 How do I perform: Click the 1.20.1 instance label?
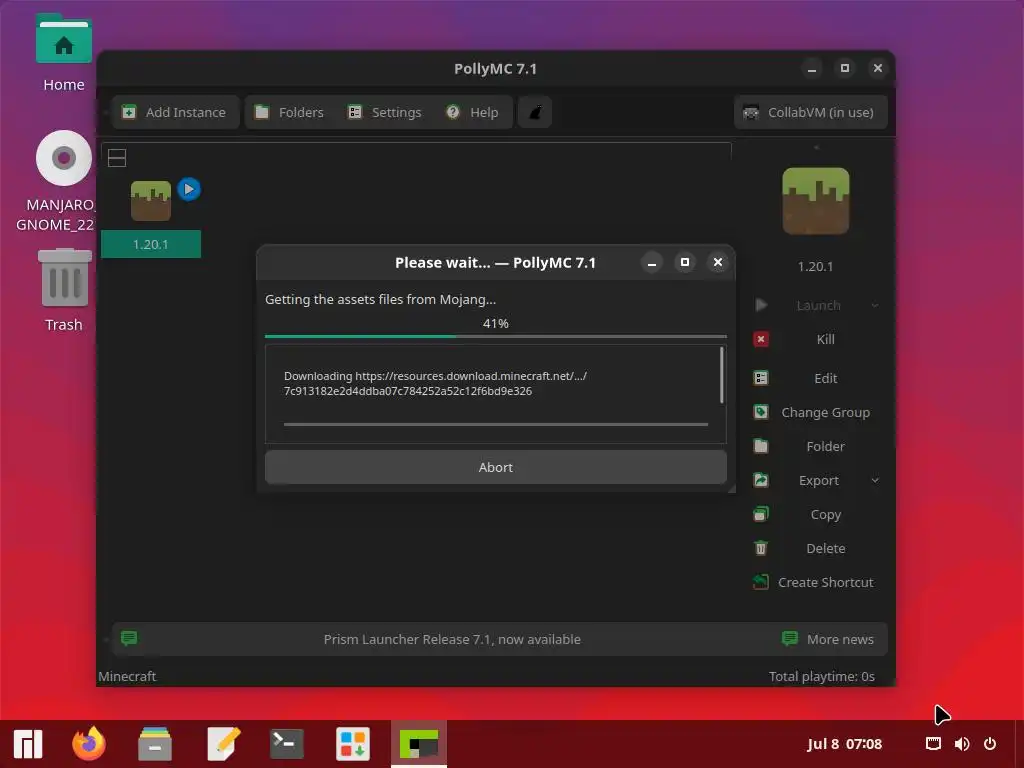point(151,244)
